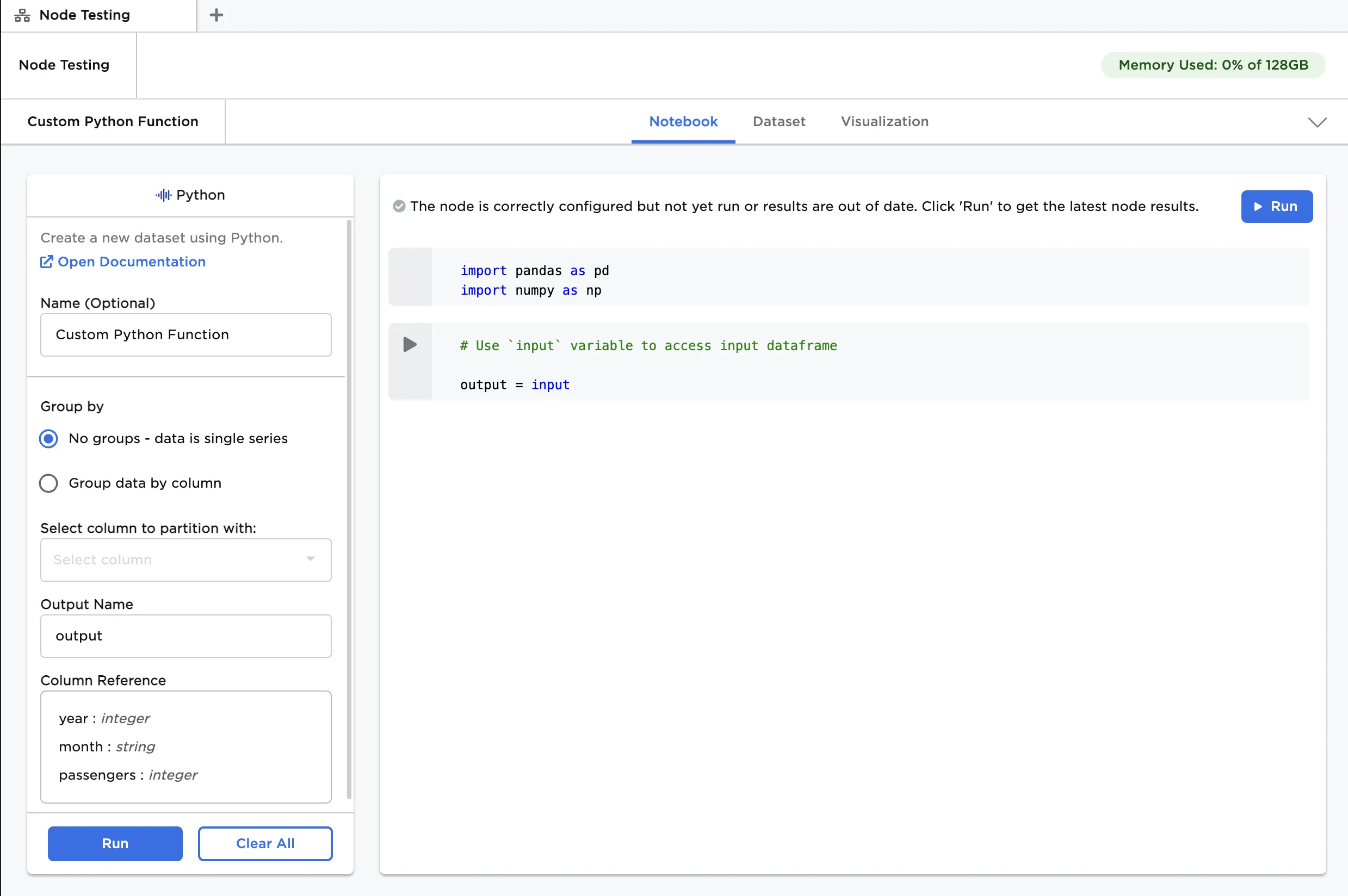Click the workflow icon on Node Testing tab
Screen dimensions: 1348x896
click(22, 15)
